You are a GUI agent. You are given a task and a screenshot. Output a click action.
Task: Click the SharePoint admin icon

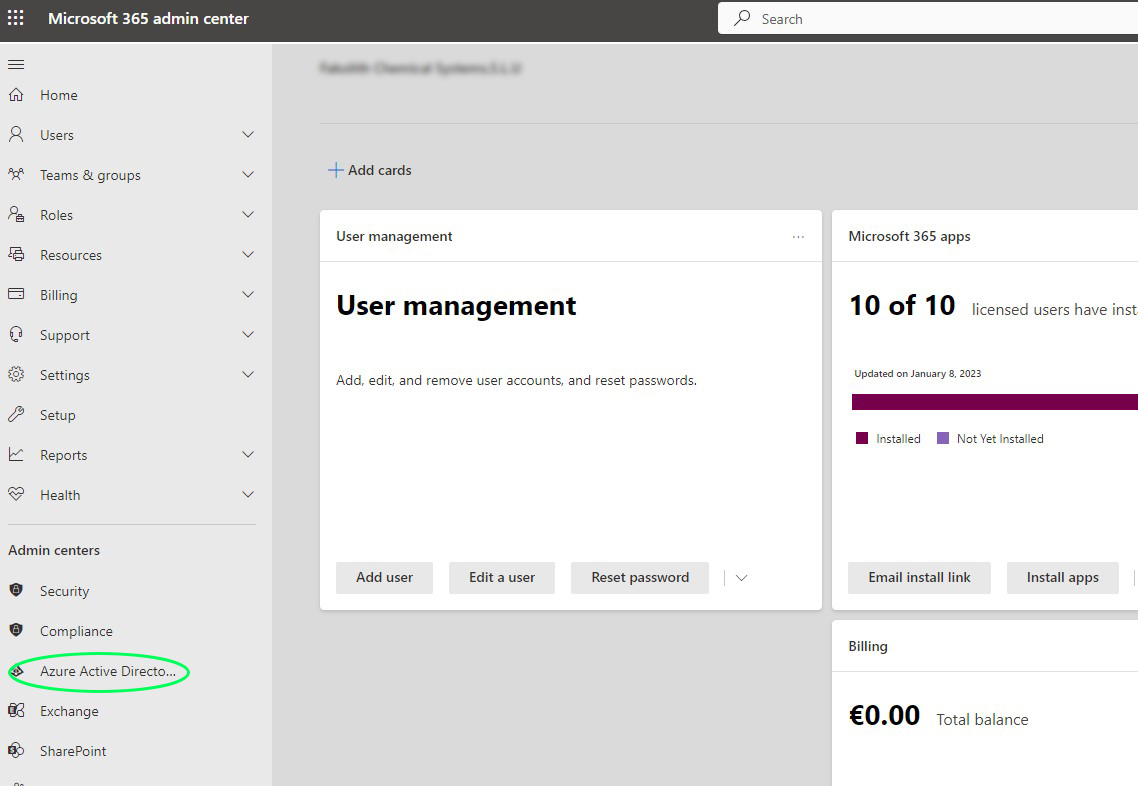pos(16,750)
